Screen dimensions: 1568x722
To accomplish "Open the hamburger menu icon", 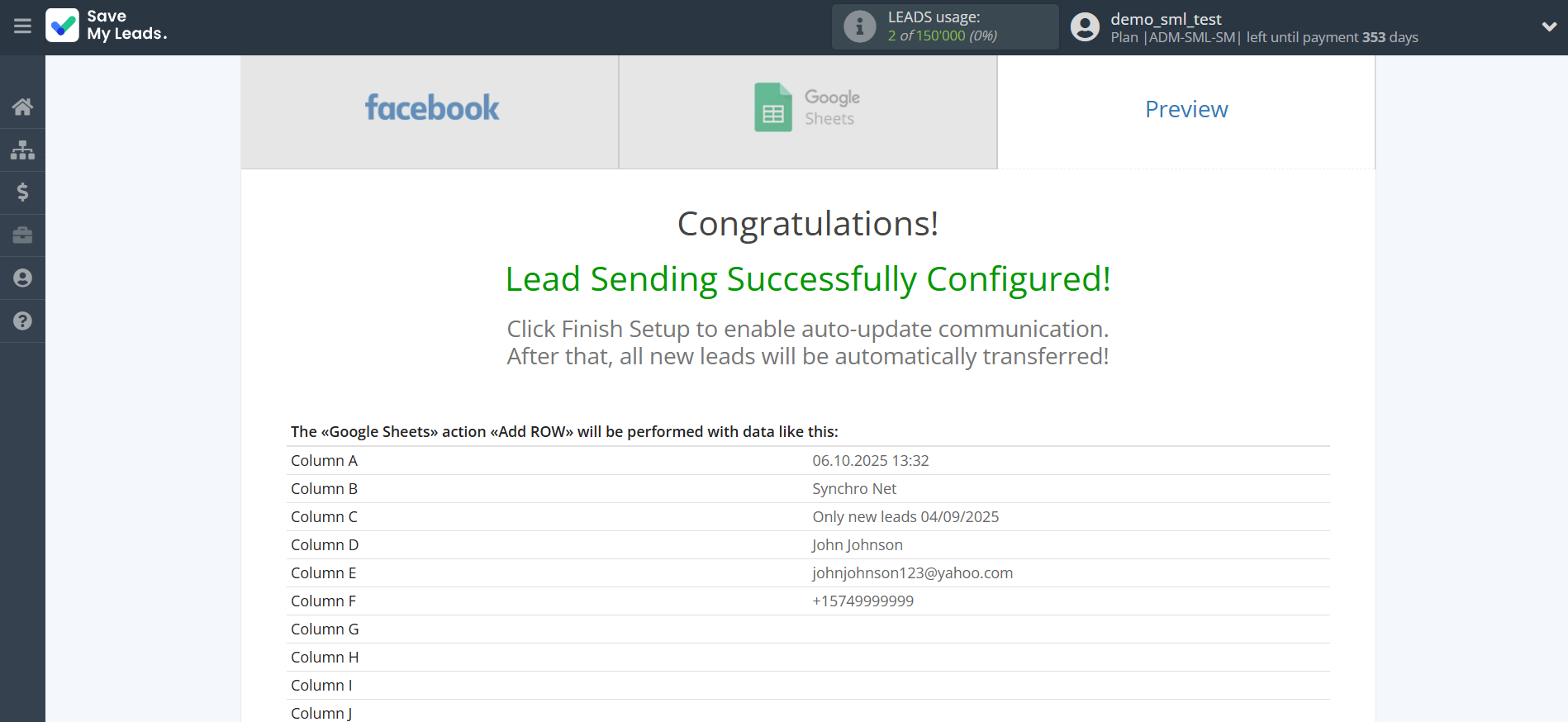I will pos(22,26).
